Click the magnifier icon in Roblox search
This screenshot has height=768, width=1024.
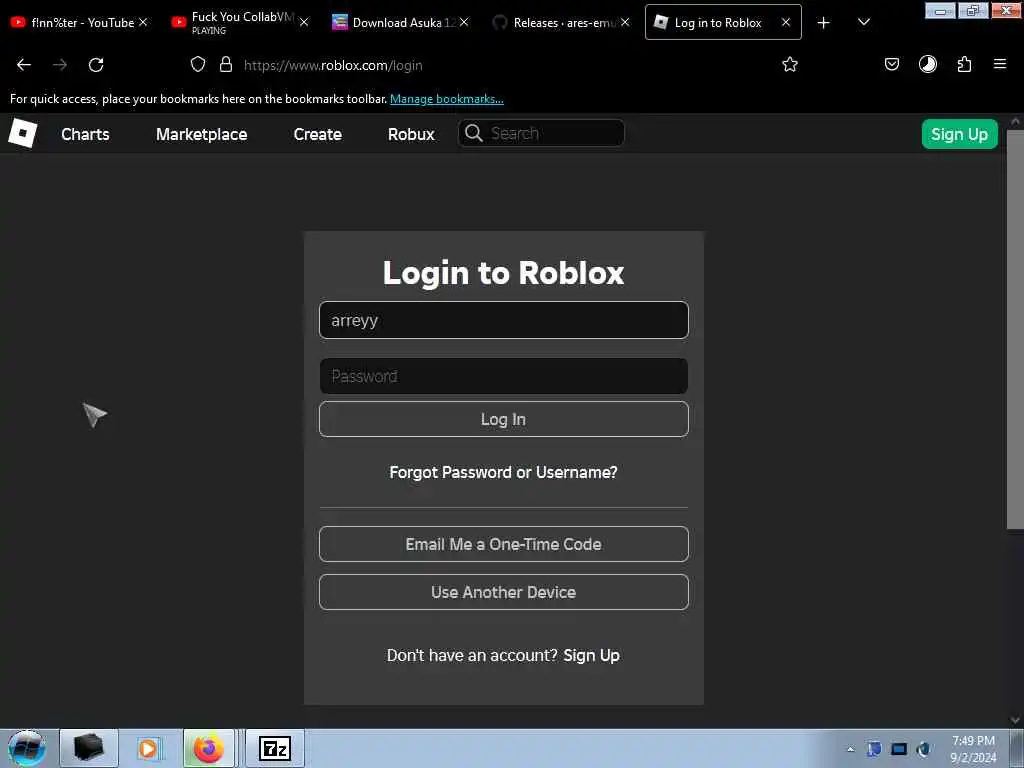tap(473, 133)
